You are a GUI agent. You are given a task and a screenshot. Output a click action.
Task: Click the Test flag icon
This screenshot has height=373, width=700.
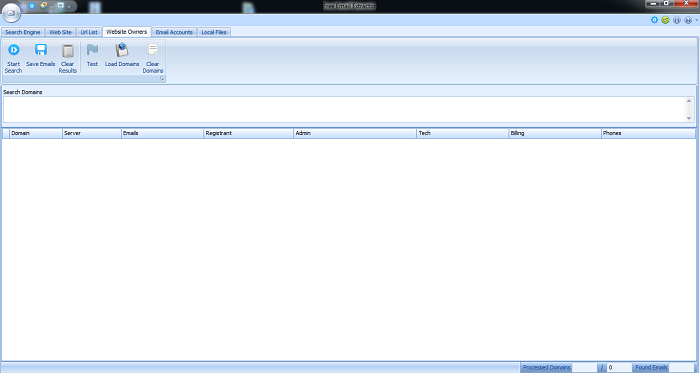point(92,50)
